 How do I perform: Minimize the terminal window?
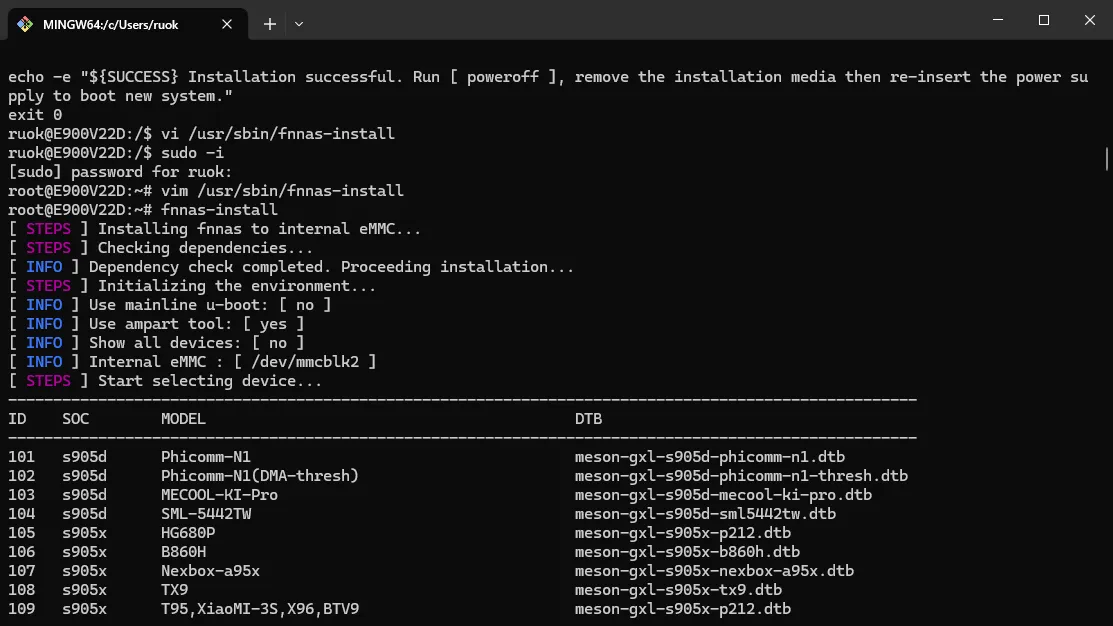coord(996,20)
